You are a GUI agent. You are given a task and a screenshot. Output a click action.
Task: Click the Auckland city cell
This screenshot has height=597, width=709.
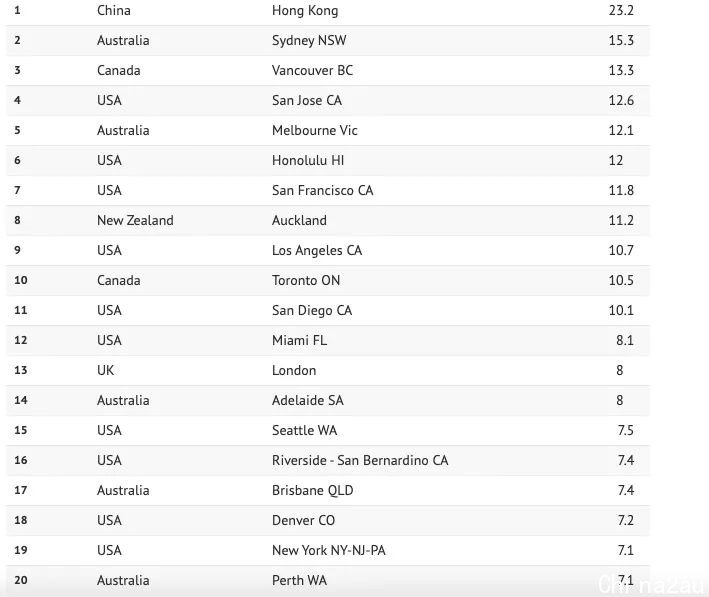pyautogui.click(x=299, y=220)
